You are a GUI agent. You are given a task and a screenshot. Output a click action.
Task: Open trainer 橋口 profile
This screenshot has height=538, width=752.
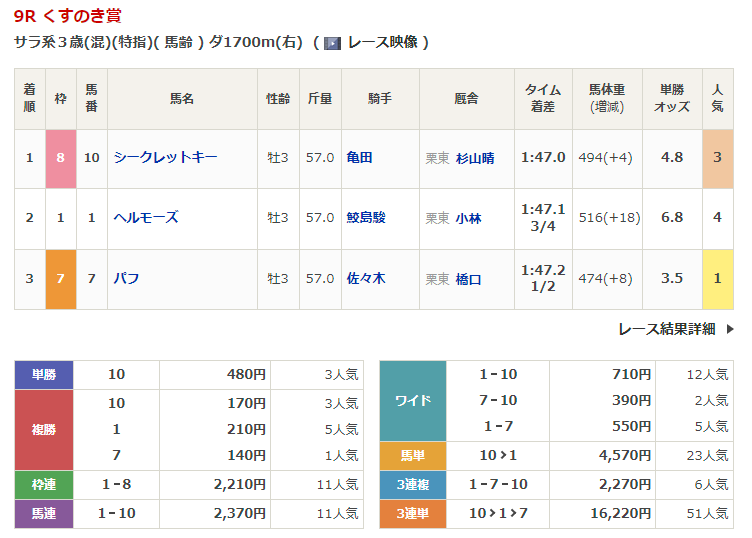click(x=468, y=278)
